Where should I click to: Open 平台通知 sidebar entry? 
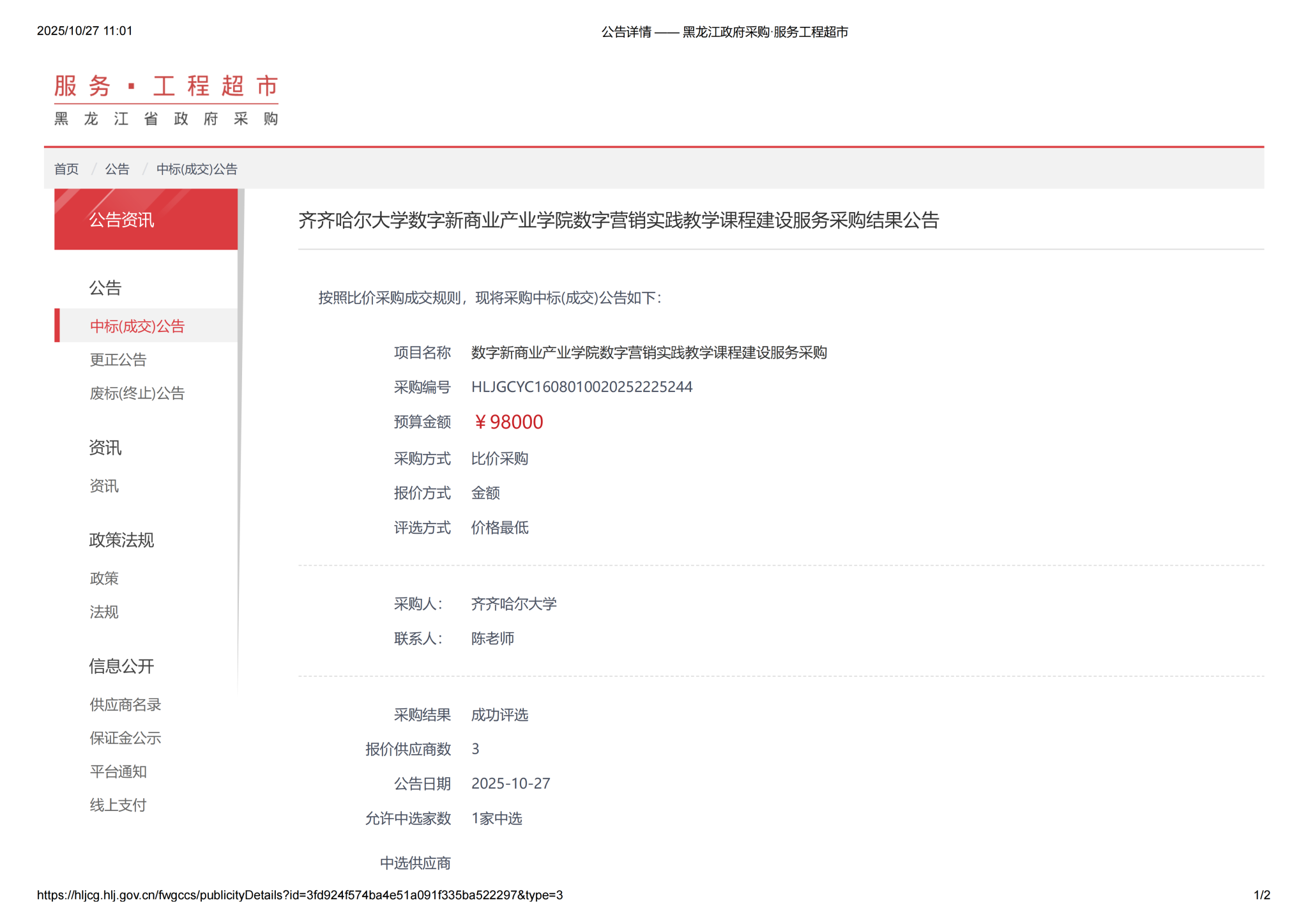click(118, 772)
